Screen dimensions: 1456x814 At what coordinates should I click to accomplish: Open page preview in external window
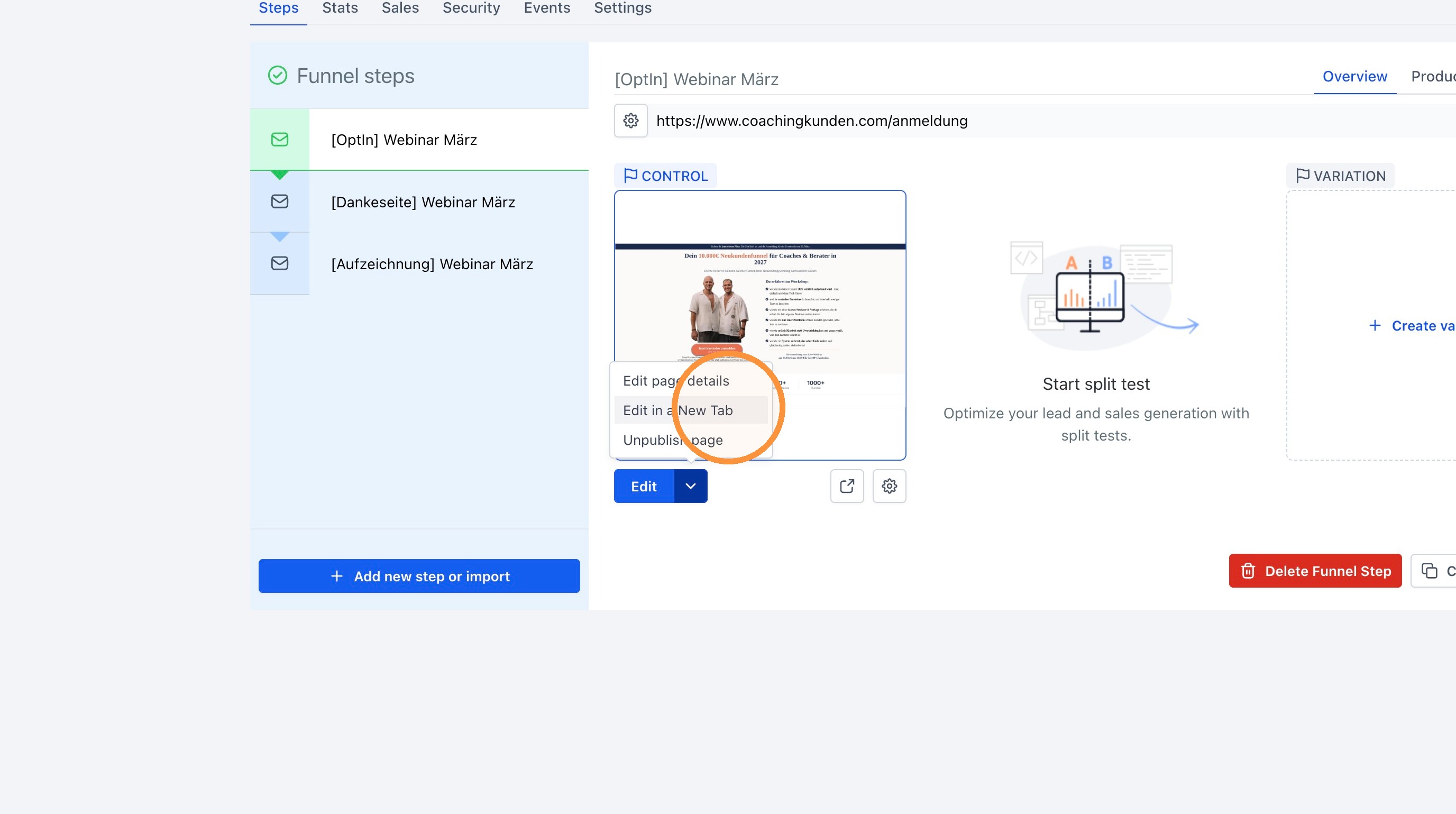pyautogui.click(x=847, y=486)
